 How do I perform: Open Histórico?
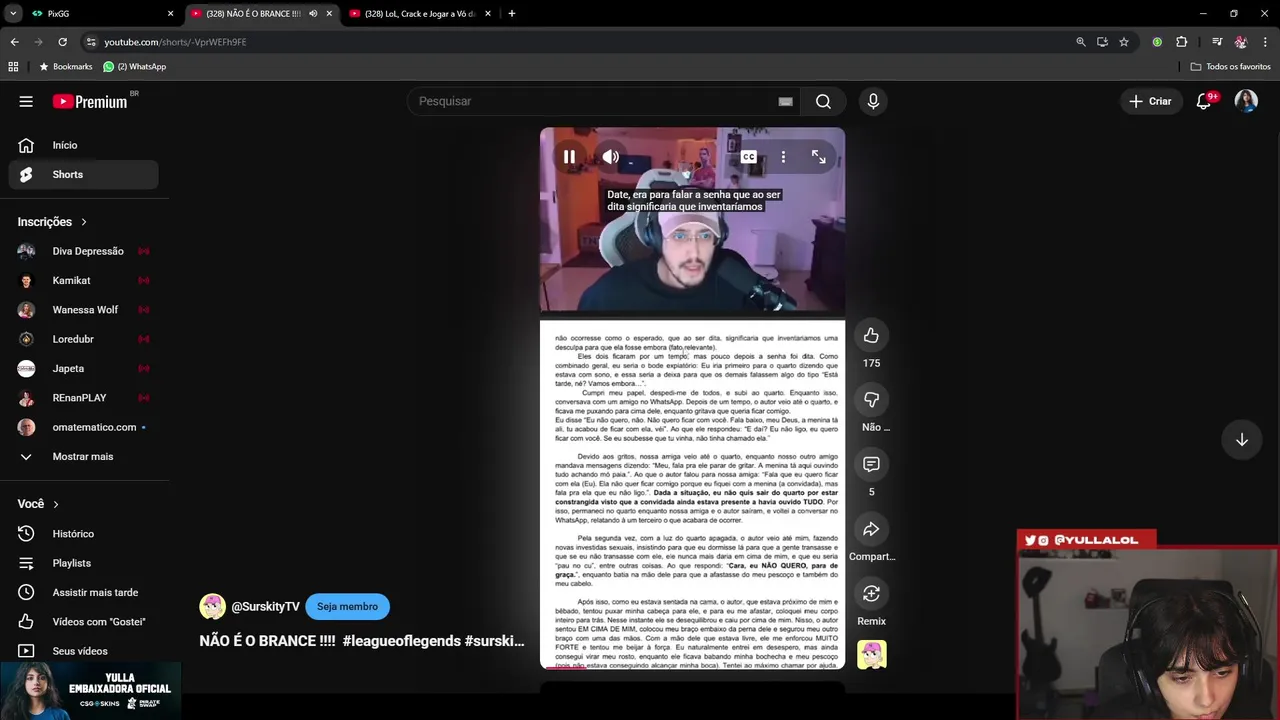[84, 534]
